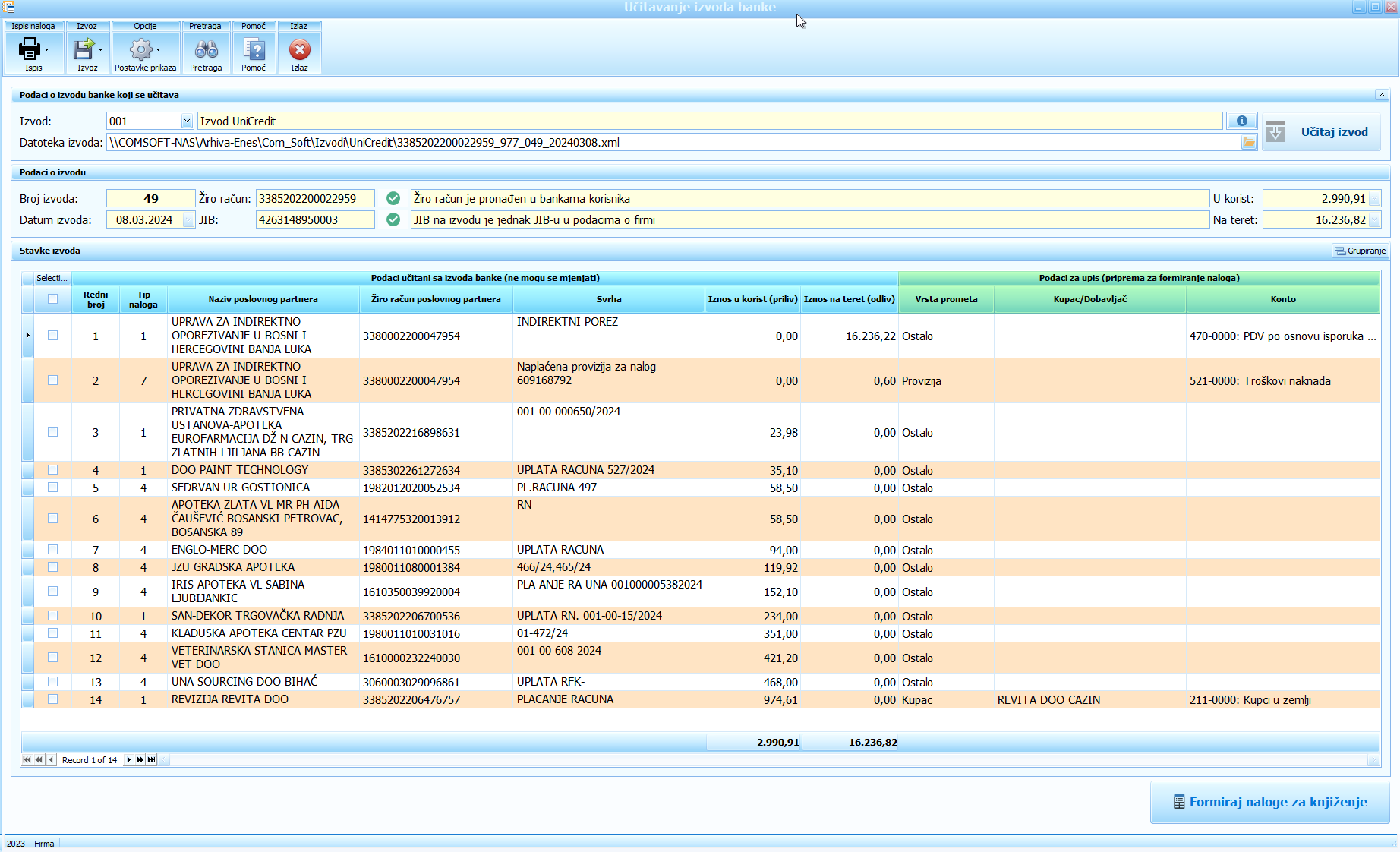Click the red Izlaz exit icon

[x=300, y=50]
